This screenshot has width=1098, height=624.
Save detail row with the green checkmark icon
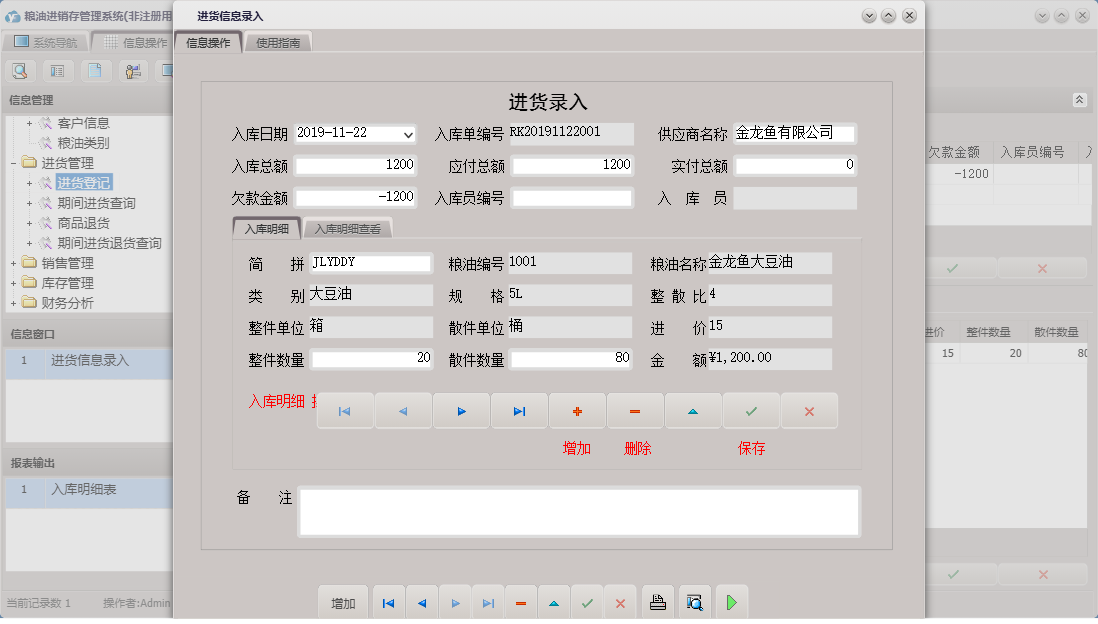(751, 410)
